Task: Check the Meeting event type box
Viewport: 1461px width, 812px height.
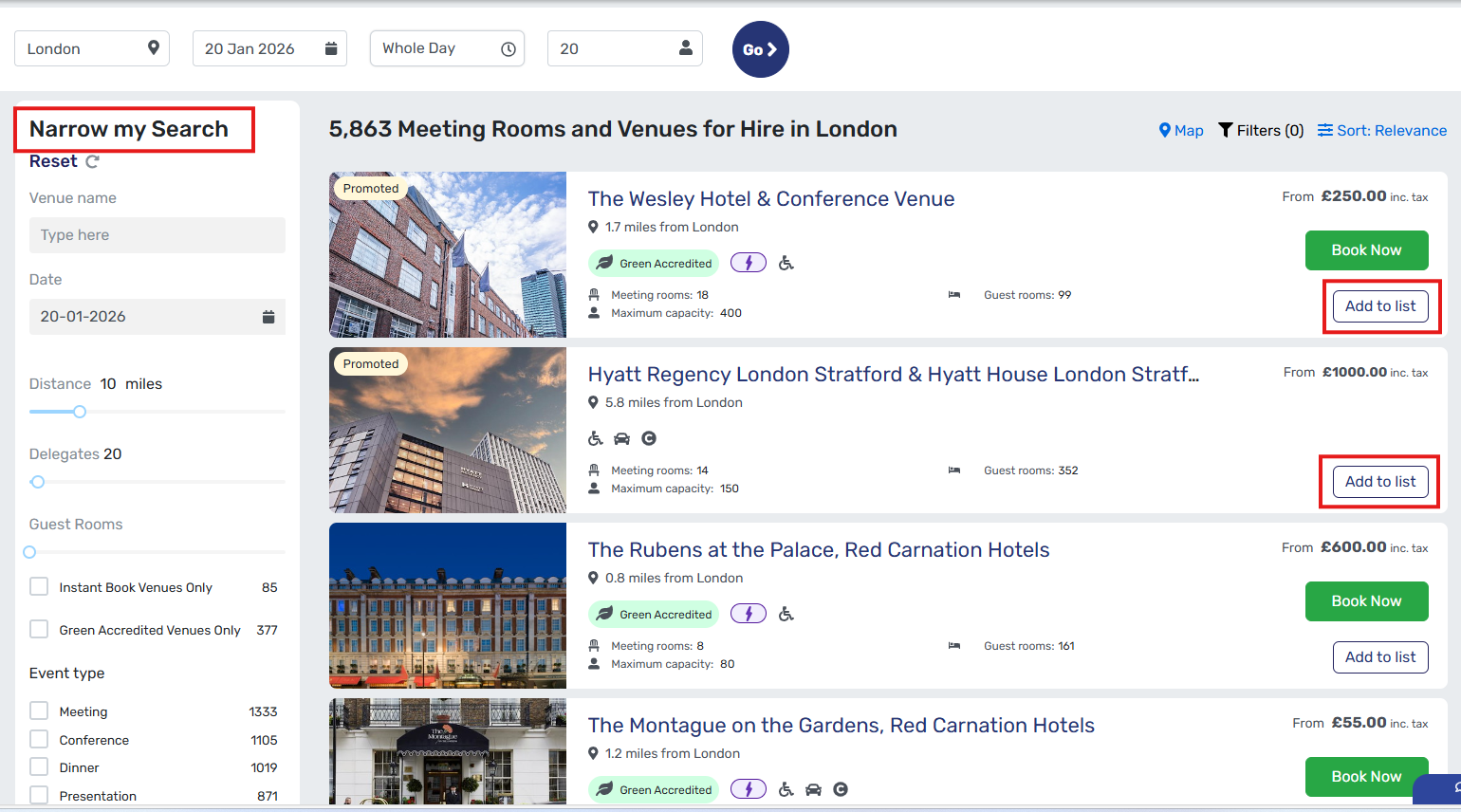Action: coord(39,710)
